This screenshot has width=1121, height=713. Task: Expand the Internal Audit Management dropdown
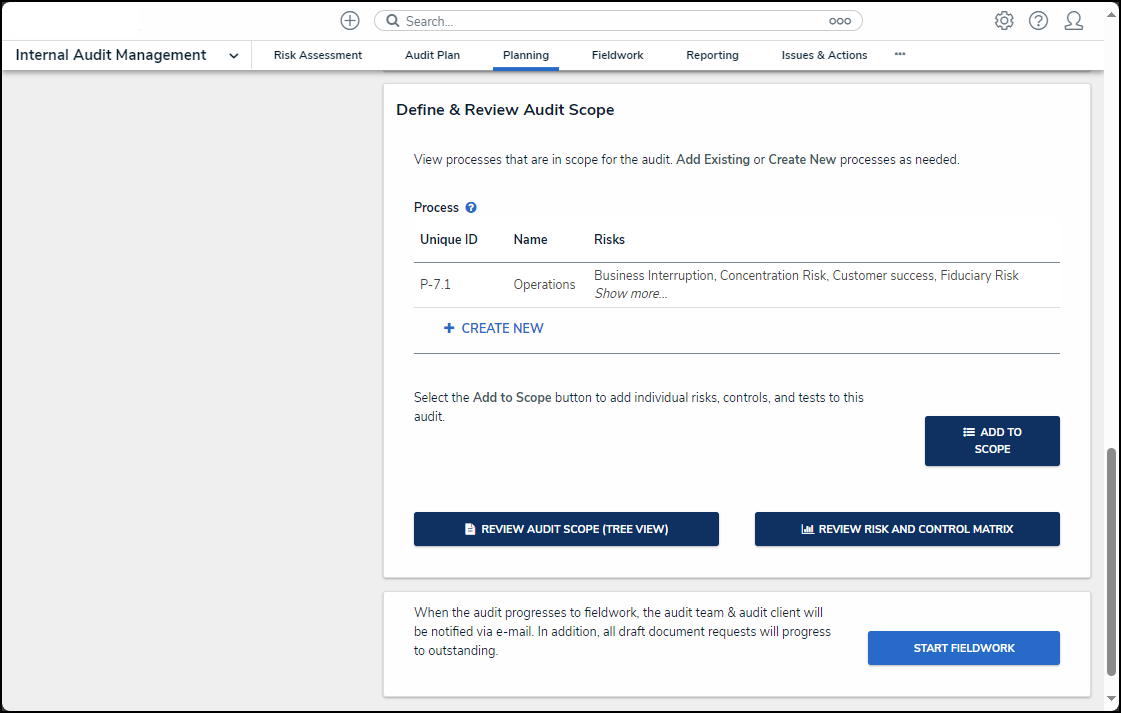click(x=233, y=56)
